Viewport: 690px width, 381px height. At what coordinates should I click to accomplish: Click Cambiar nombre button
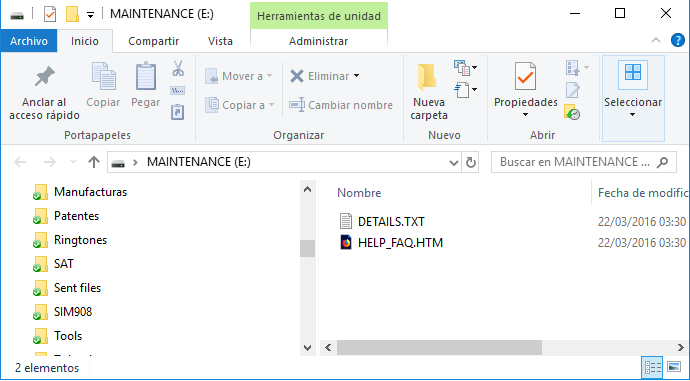click(341, 105)
